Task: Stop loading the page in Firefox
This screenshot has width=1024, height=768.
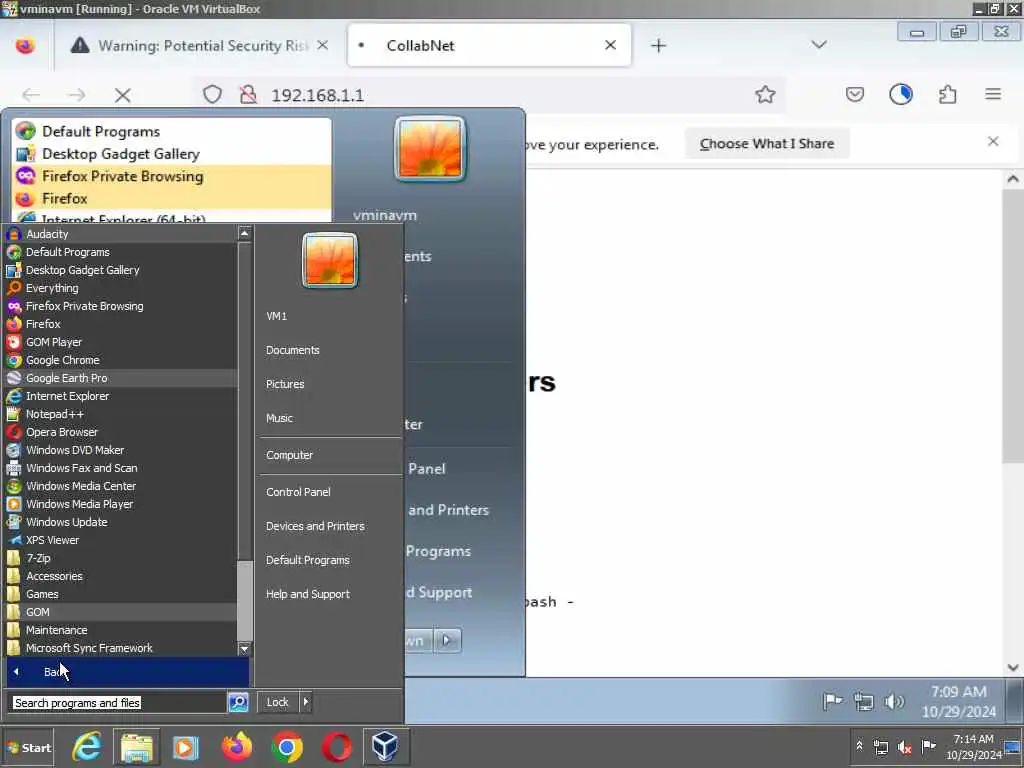Action: click(122, 95)
